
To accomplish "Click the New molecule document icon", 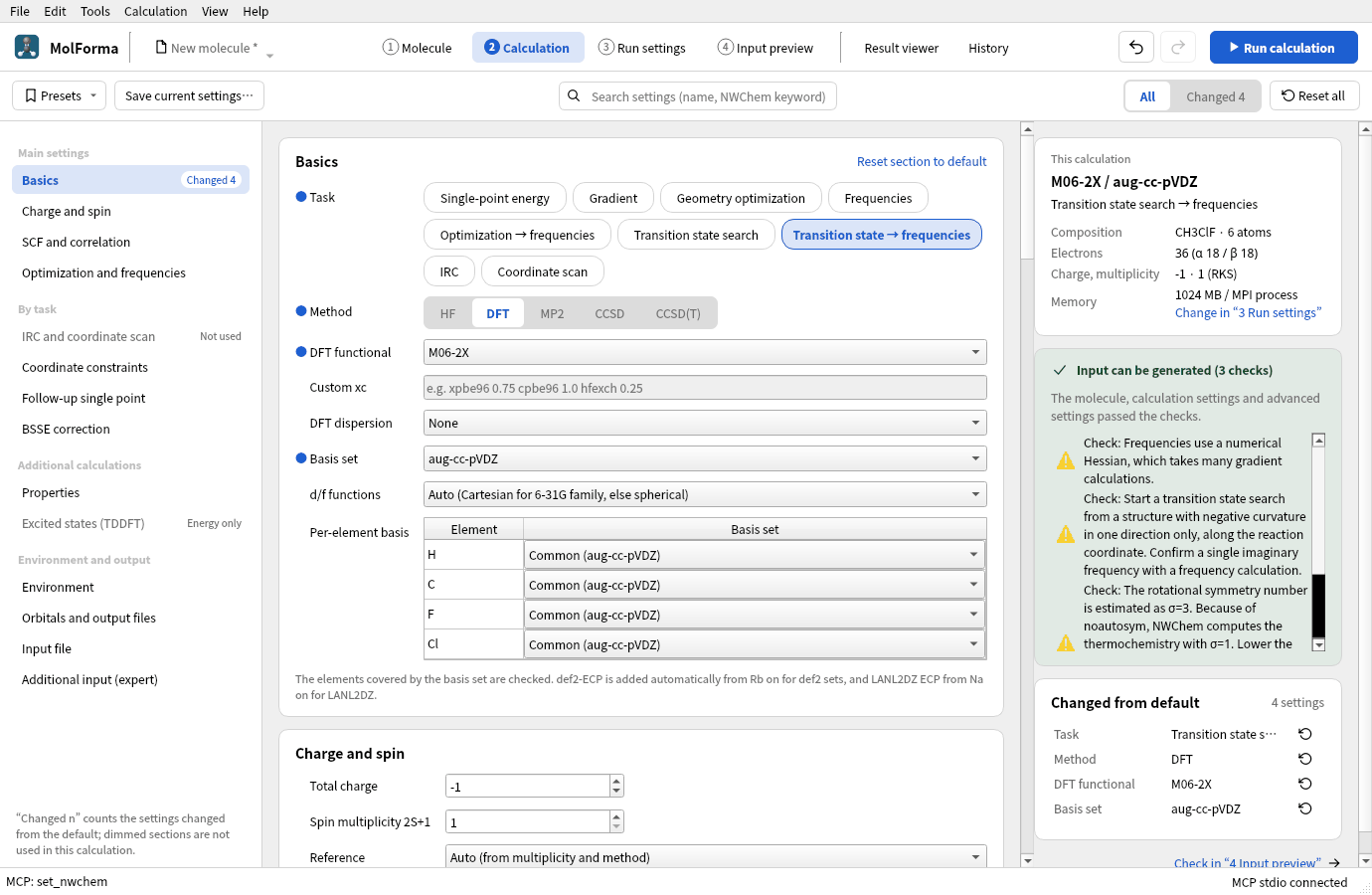I will pos(161,47).
